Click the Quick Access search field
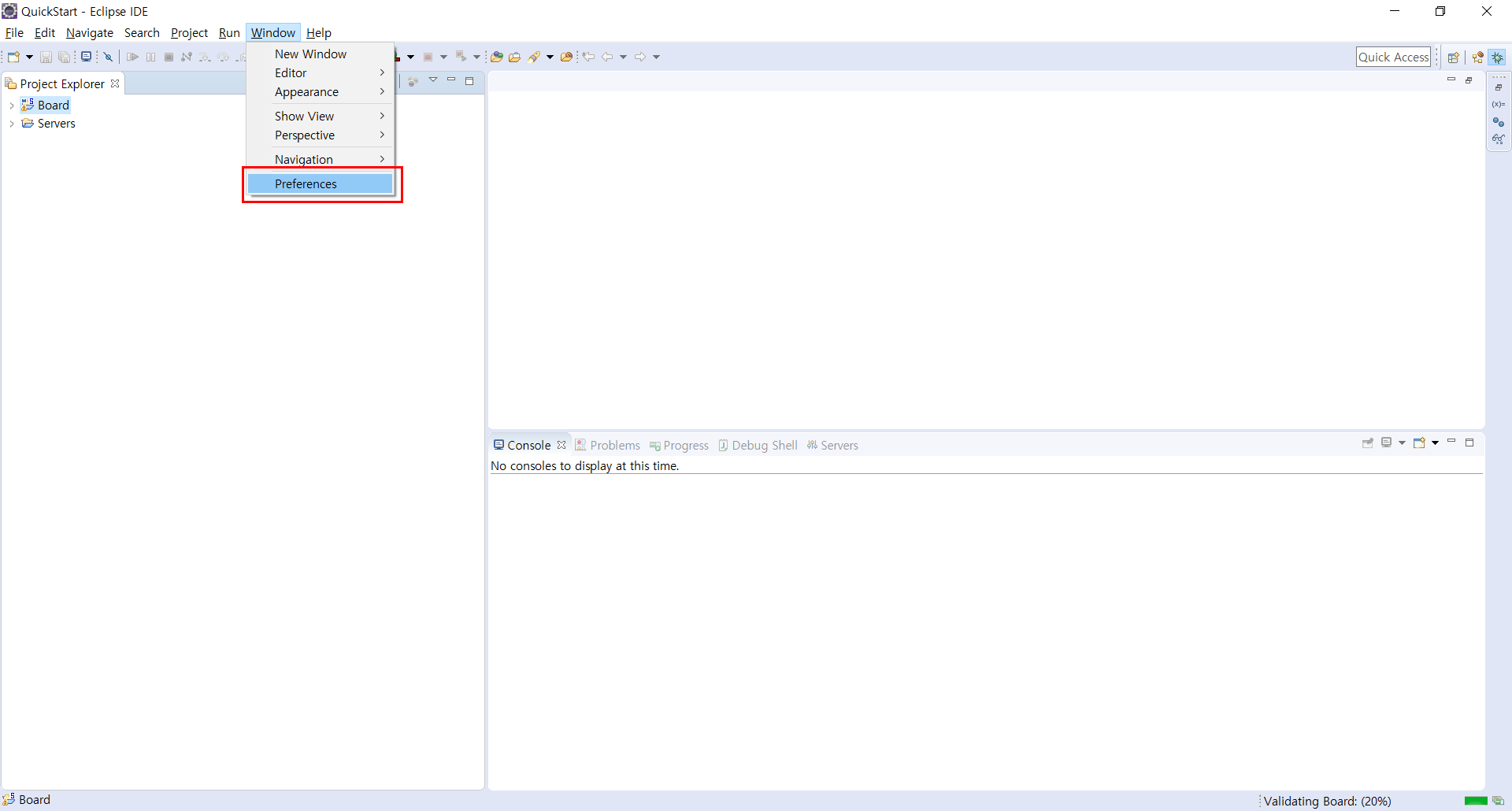The image size is (1512, 811). click(1393, 57)
